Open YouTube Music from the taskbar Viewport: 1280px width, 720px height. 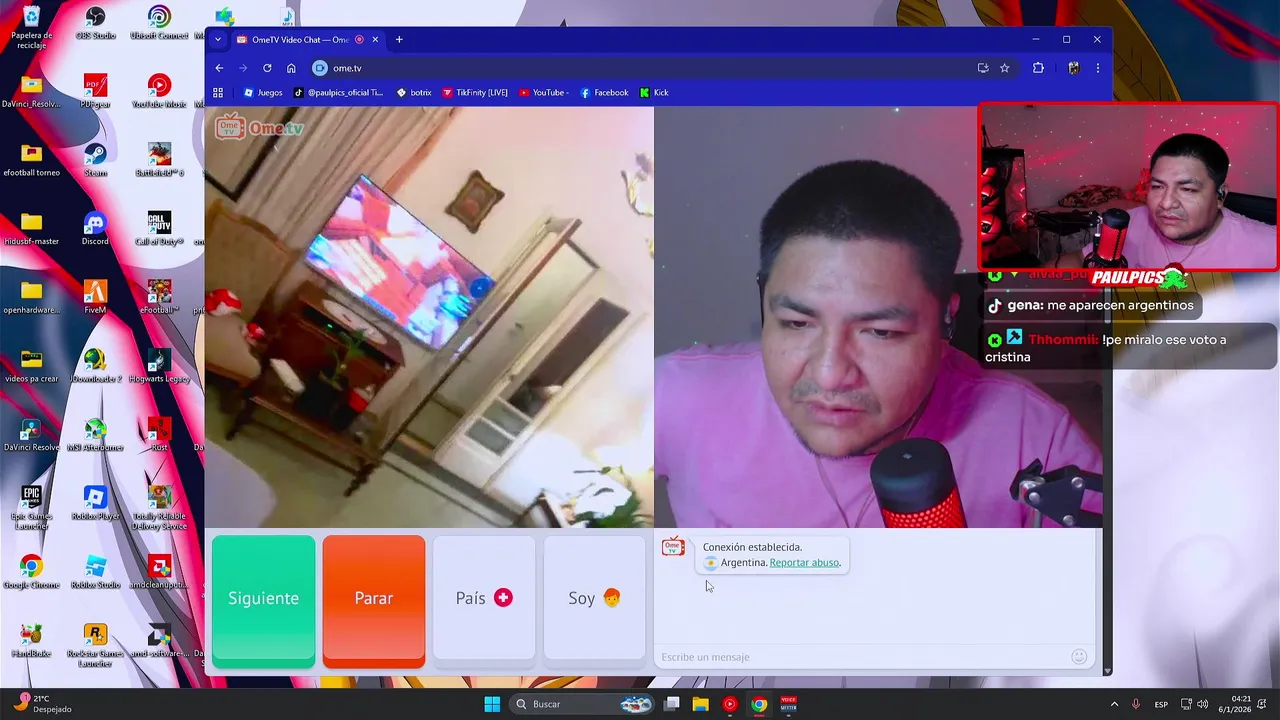[x=730, y=704]
